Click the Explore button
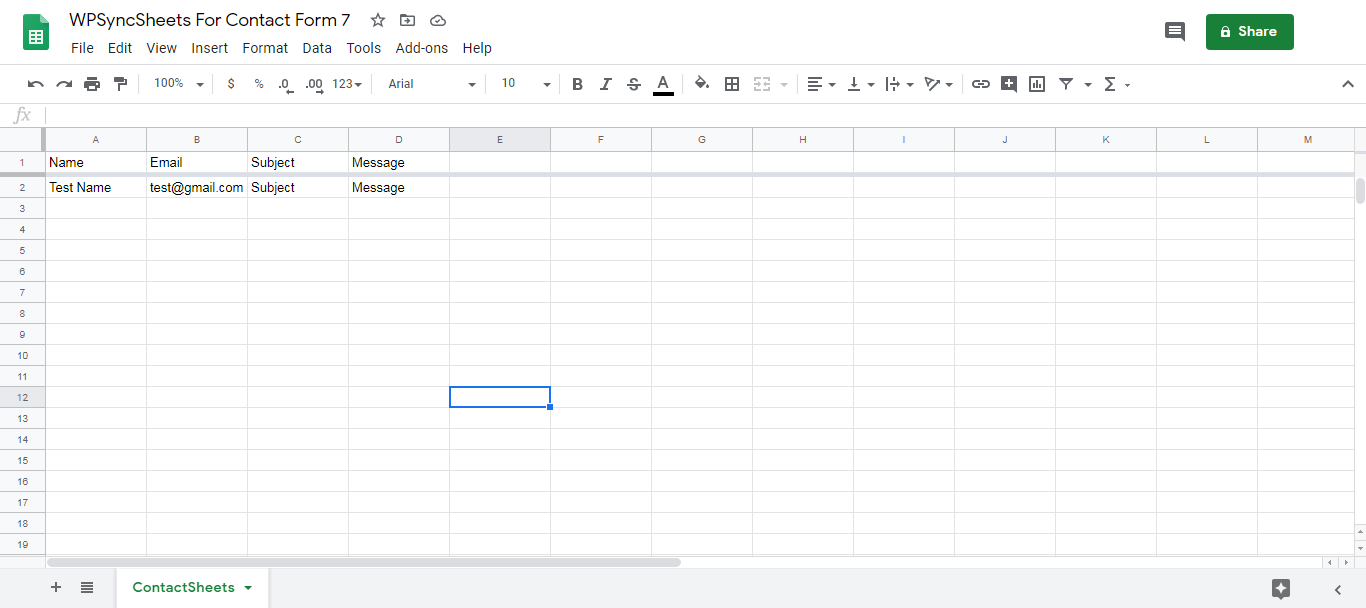This screenshot has width=1366, height=608. click(x=1281, y=589)
